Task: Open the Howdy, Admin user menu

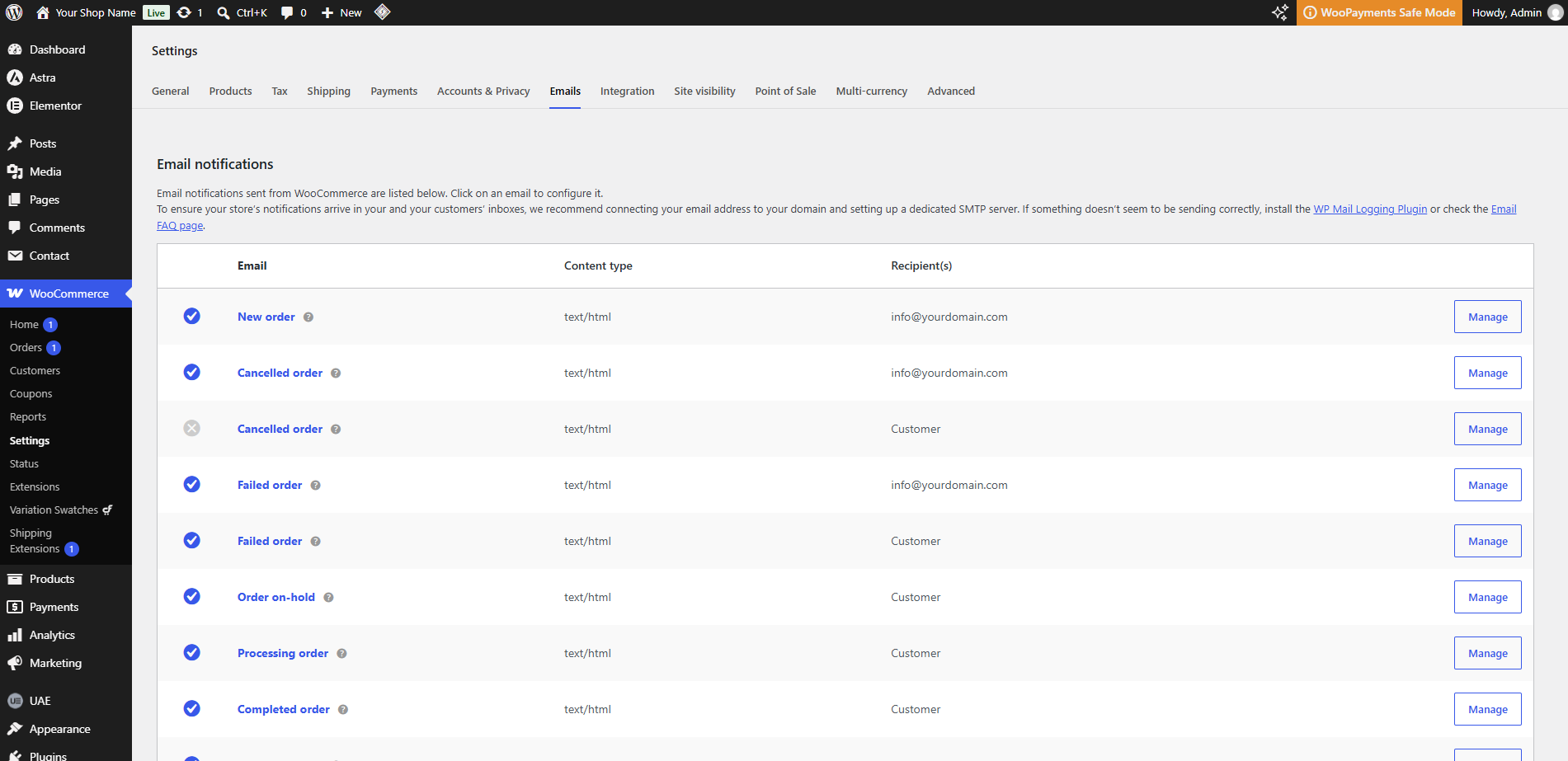Action: point(1516,12)
